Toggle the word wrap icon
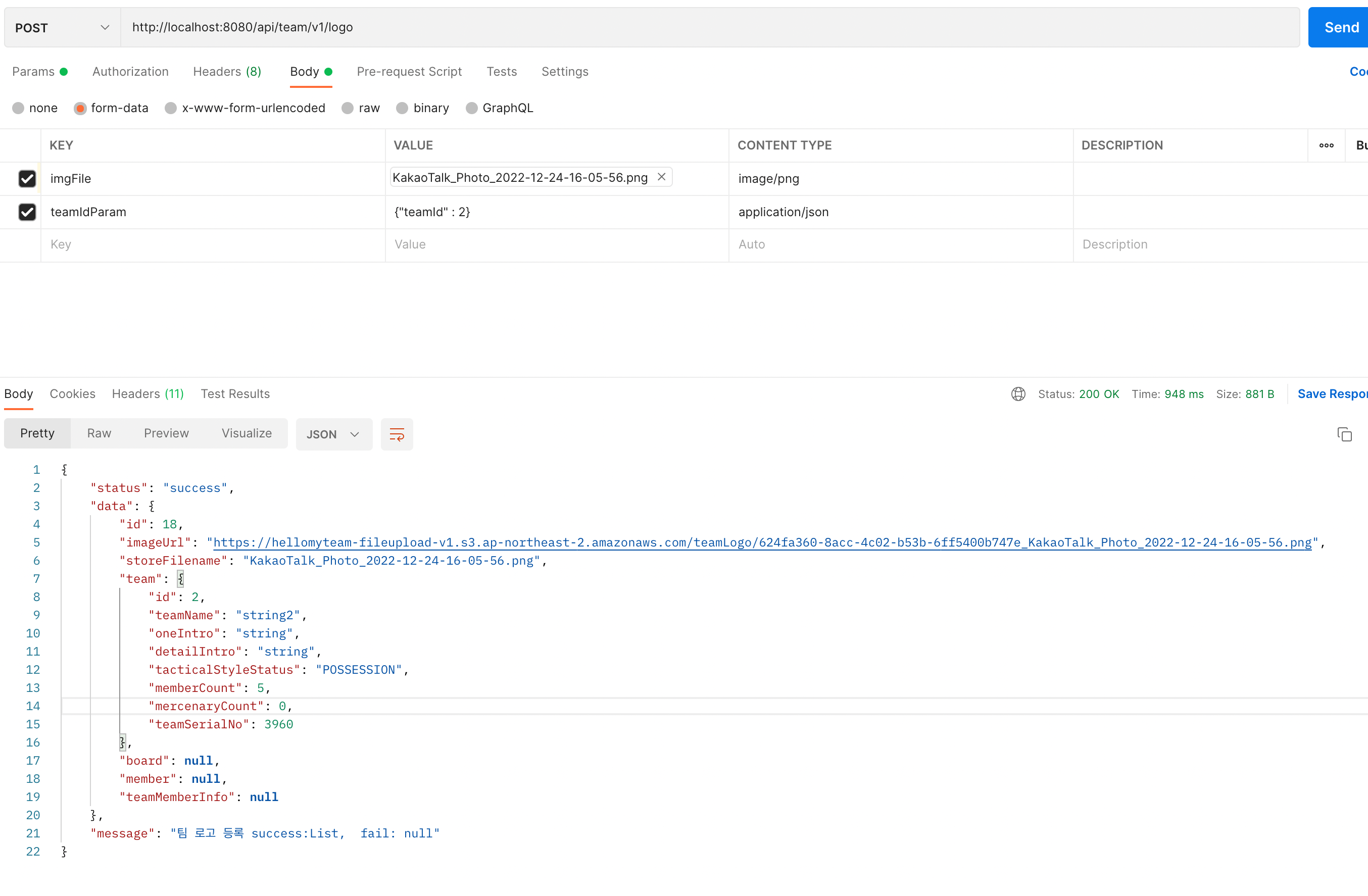This screenshot has height=896, width=1368. [x=397, y=434]
